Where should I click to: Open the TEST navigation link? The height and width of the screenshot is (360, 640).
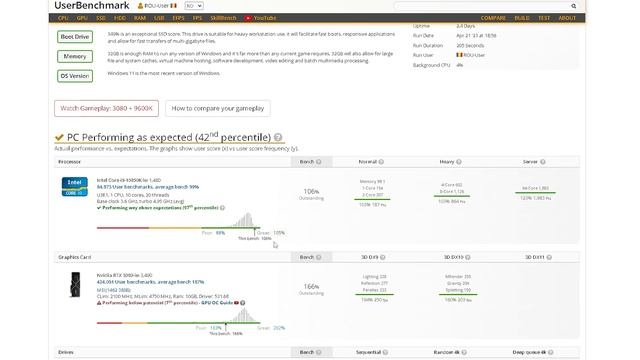coord(544,18)
